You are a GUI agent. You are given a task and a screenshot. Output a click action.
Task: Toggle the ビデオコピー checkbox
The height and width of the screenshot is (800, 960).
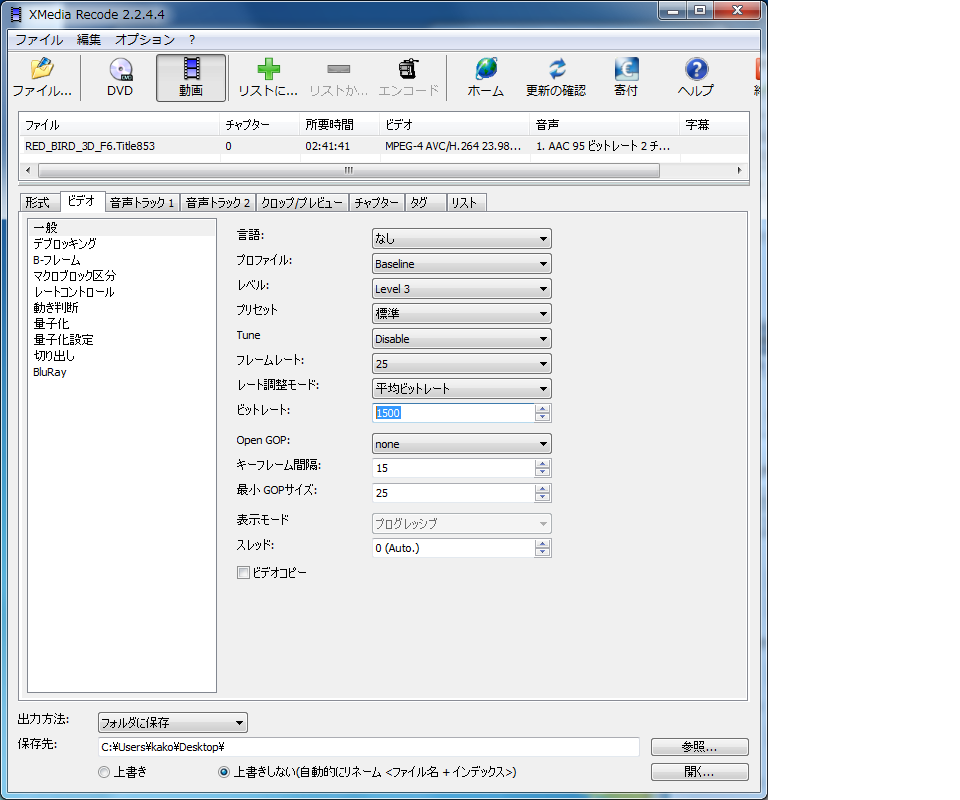243,572
